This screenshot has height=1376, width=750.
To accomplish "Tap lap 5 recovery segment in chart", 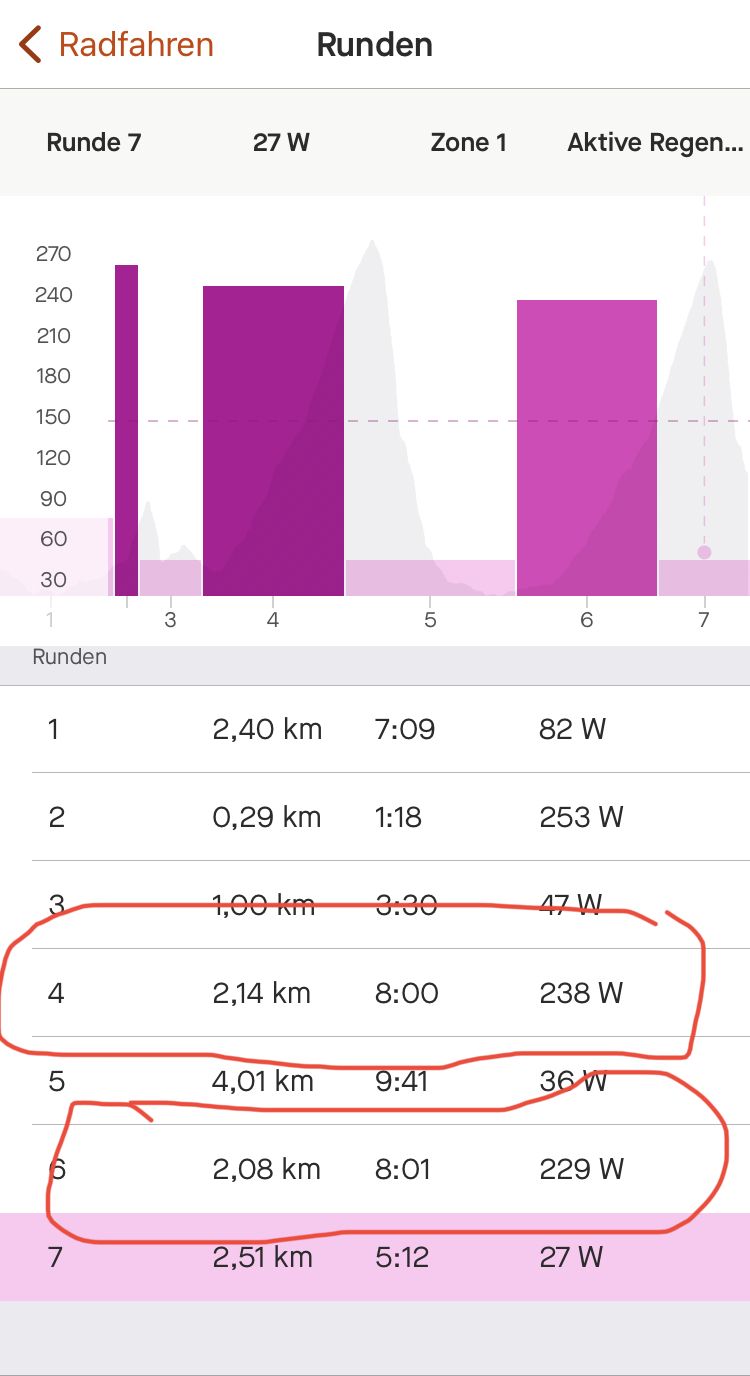I will (430, 578).
